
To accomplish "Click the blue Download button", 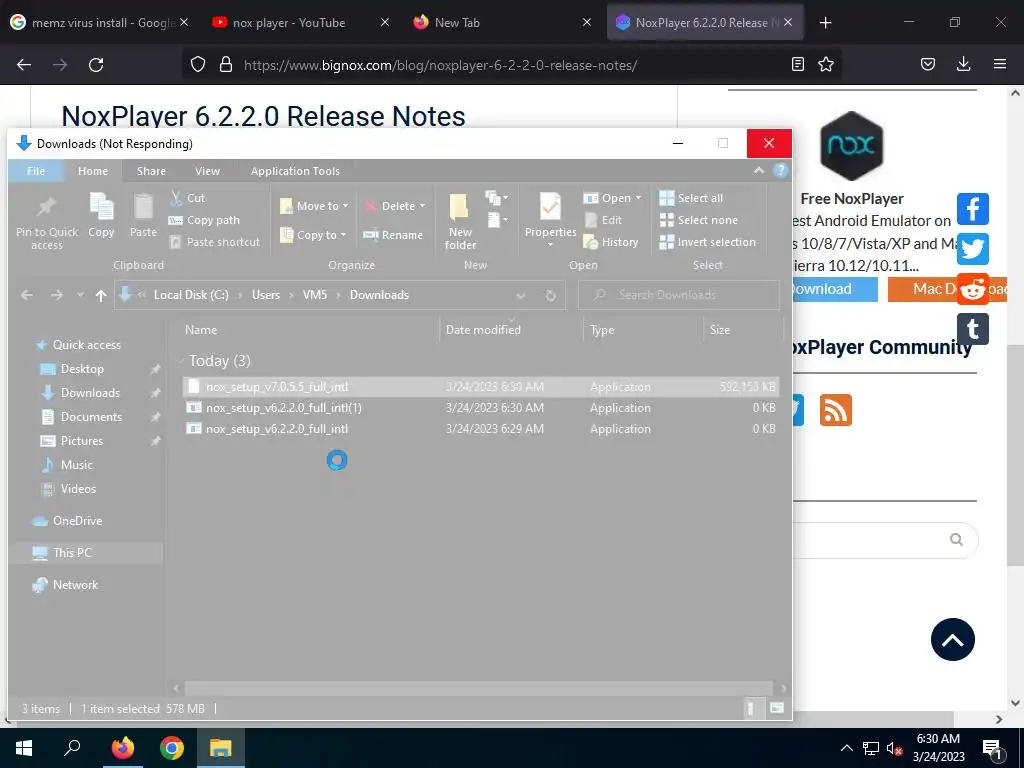I will 835,289.
